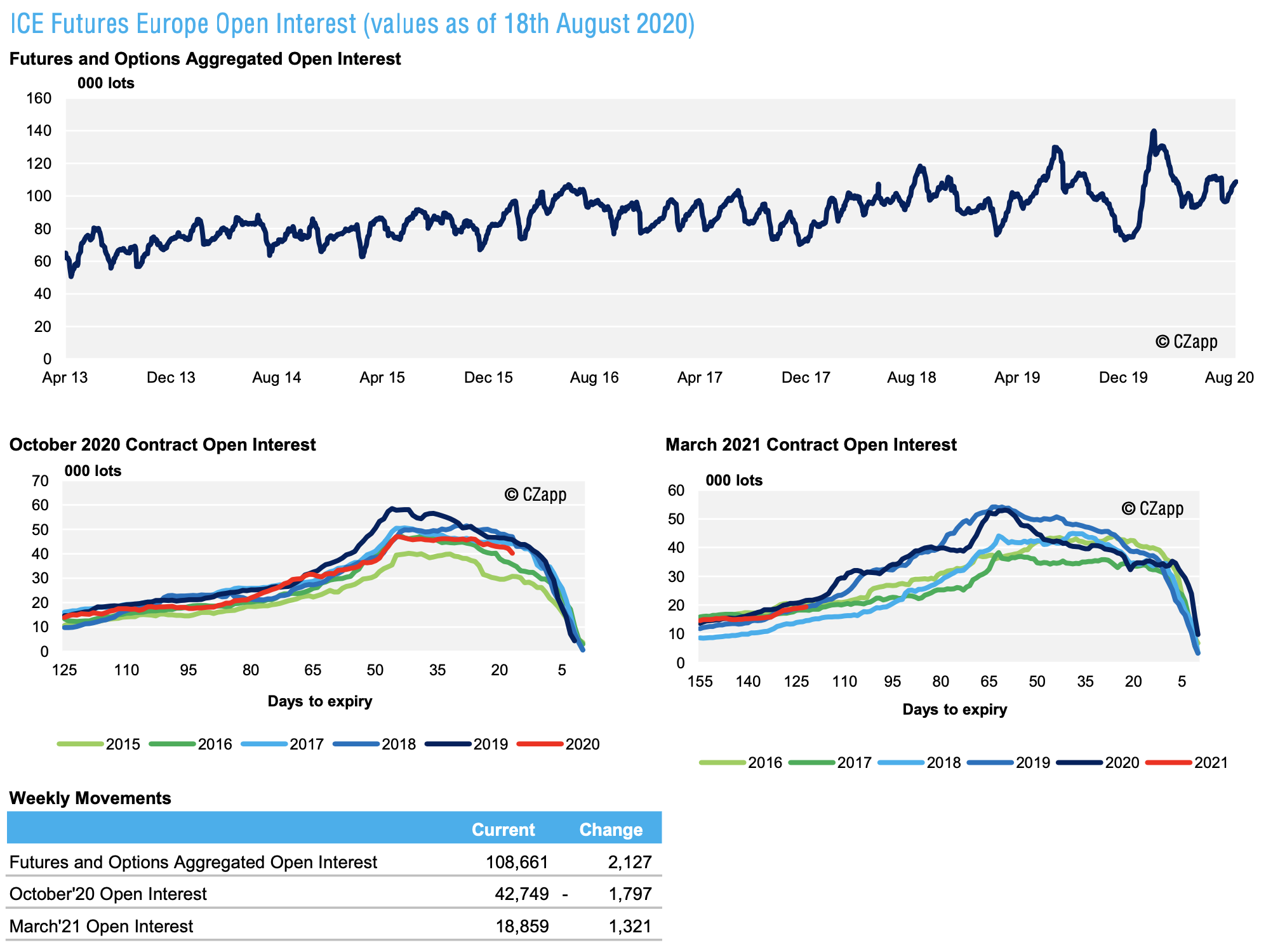1266x952 pixels.
Task: Select the value 42,749
Action: click(x=522, y=894)
